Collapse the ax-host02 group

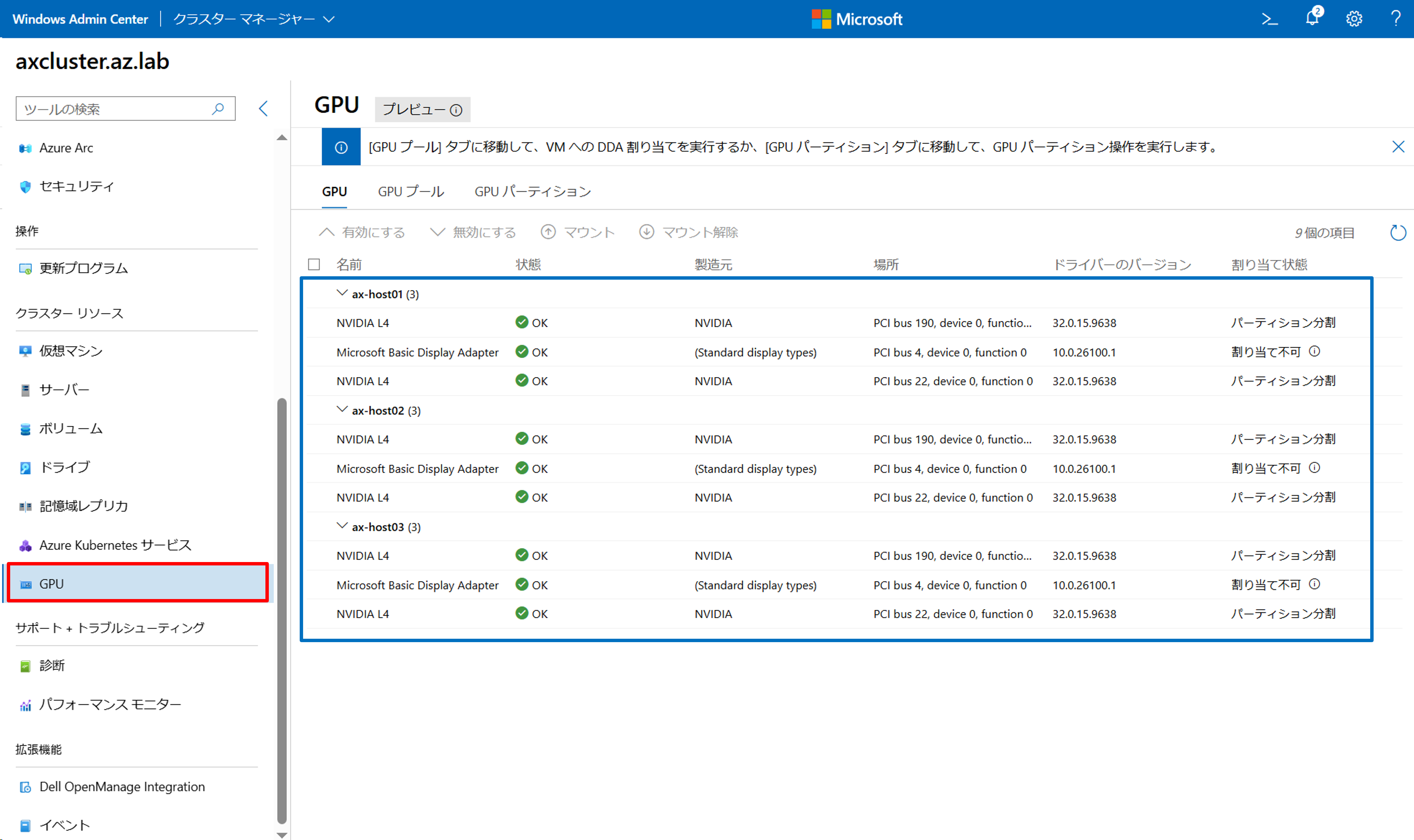tap(342, 410)
